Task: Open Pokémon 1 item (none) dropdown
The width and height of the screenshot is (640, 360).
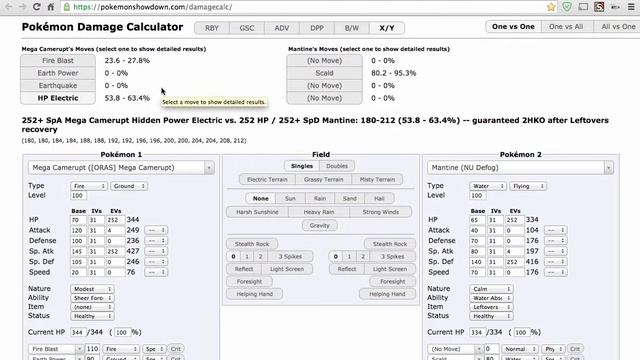Action: tap(92, 307)
